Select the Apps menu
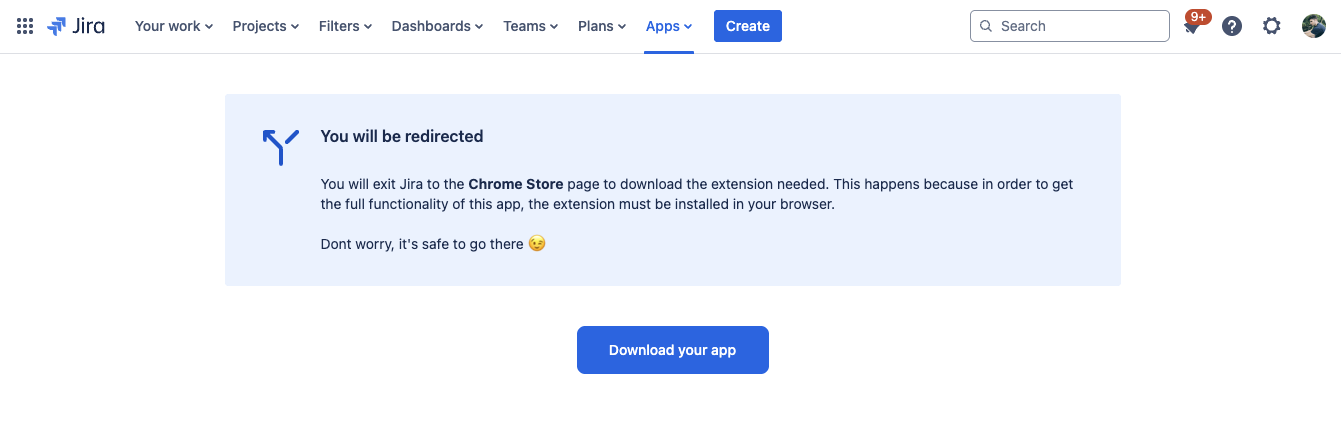 tap(669, 26)
